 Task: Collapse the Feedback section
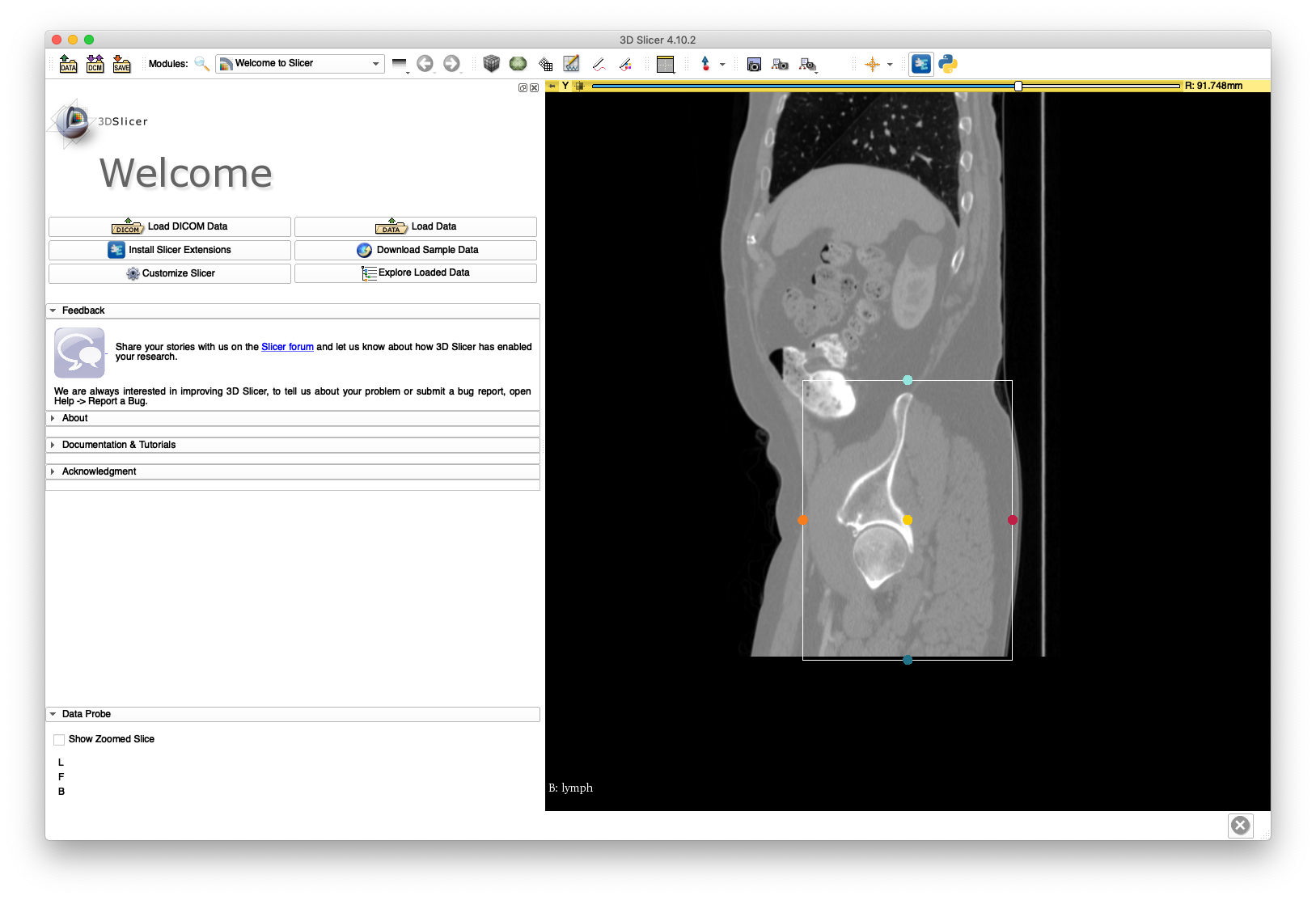pos(293,311)
